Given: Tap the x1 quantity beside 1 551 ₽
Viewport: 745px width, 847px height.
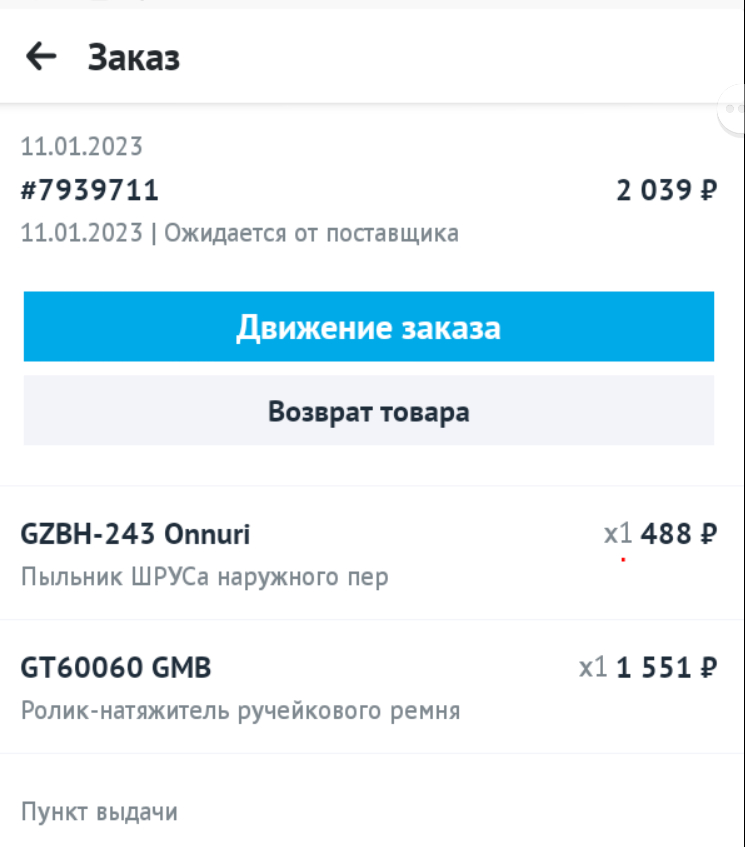Looking at the screenshot, I should point(593,668).
